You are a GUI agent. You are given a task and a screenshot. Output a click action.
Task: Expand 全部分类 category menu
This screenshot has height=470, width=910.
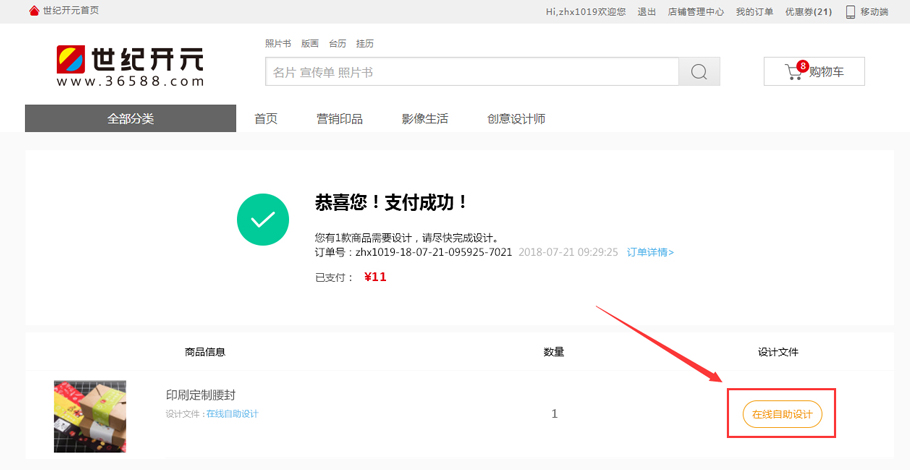tap(130, 118)
